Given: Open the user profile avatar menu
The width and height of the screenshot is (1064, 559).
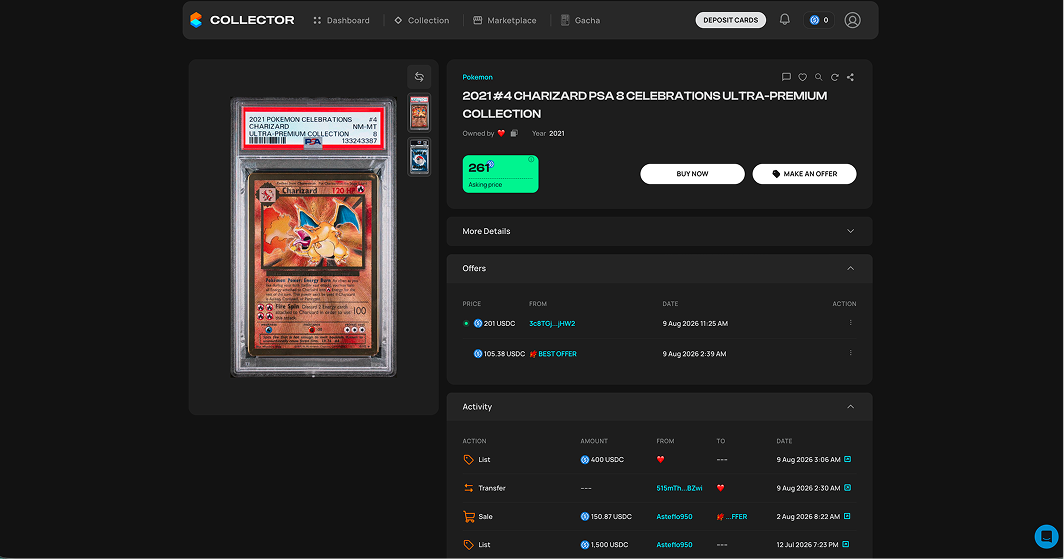Looking at the screenshot, I should pos(852,20).
